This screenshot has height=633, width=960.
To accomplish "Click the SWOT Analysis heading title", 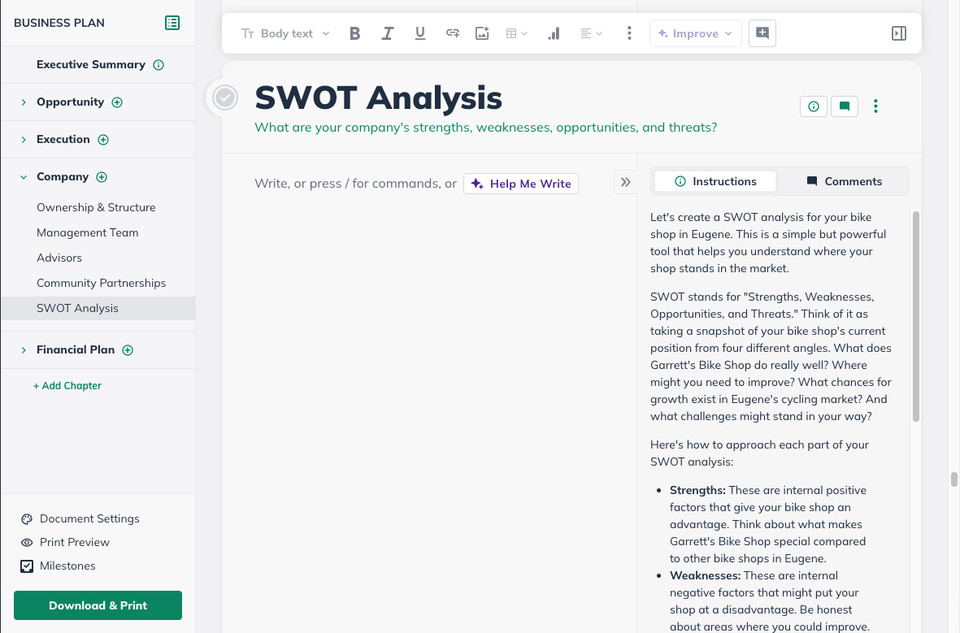I will coord(378,97).
